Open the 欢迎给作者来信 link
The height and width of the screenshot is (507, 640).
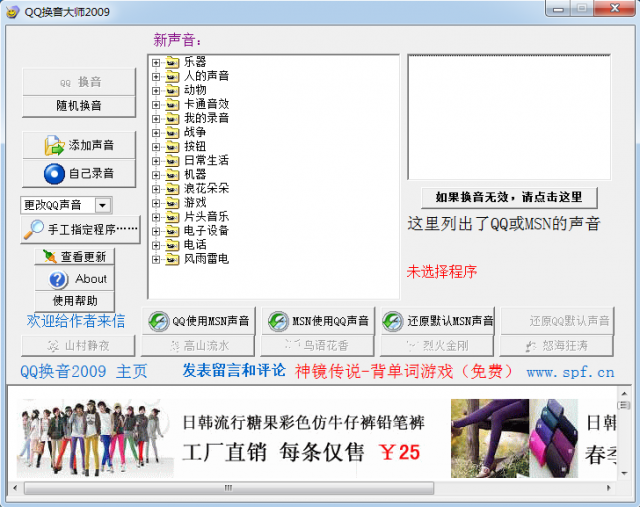[x=76, y=321]
